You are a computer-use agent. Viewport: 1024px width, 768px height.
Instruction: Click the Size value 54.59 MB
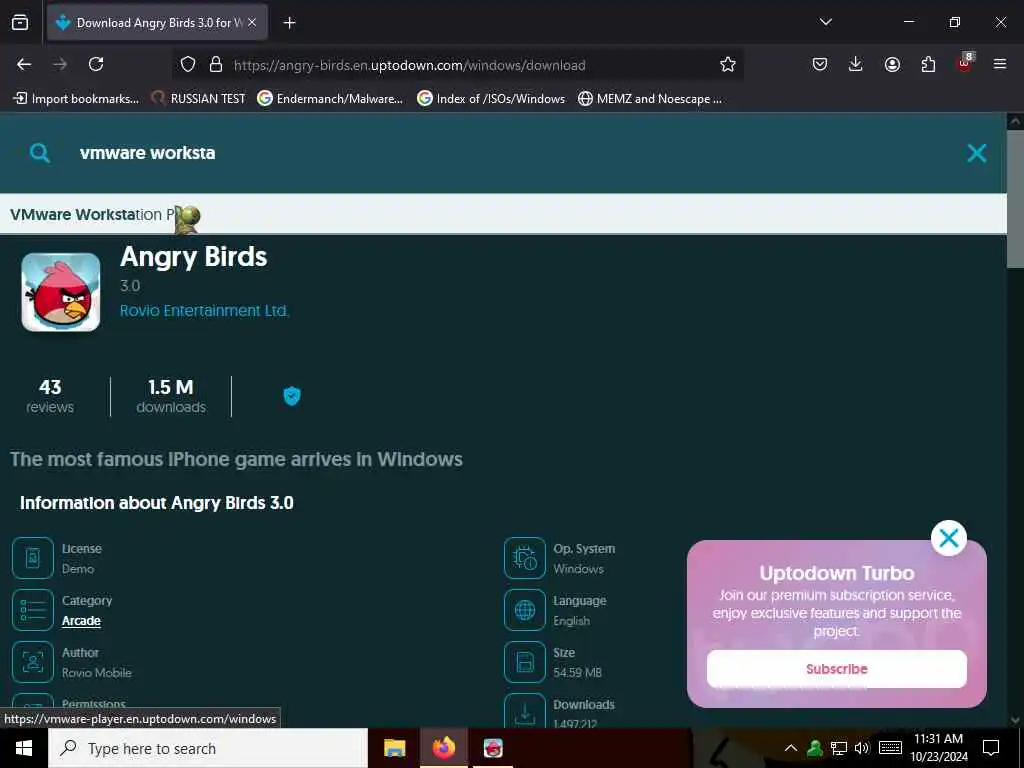577,673
